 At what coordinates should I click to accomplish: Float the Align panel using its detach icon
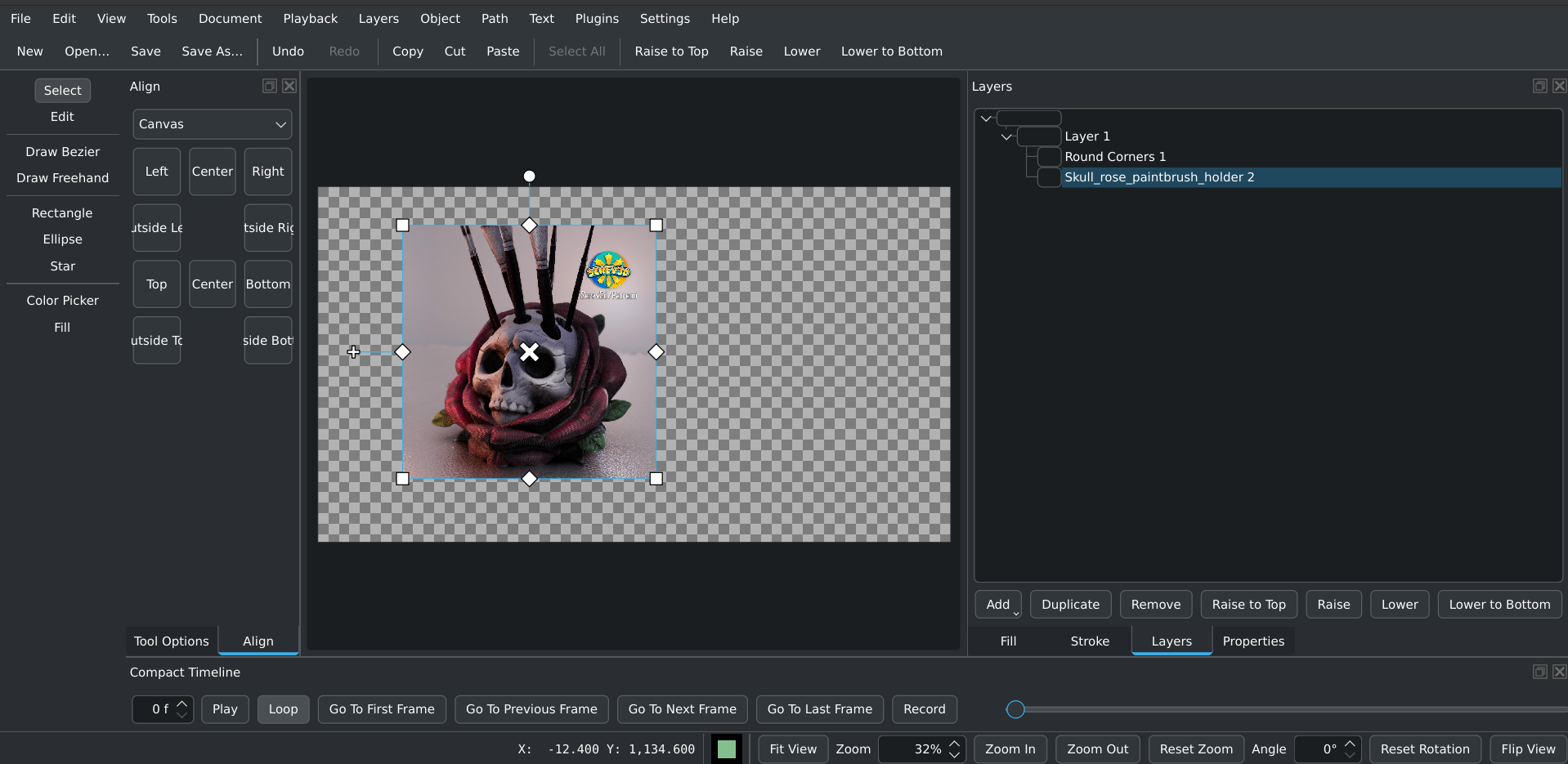[x=269, y=86]
